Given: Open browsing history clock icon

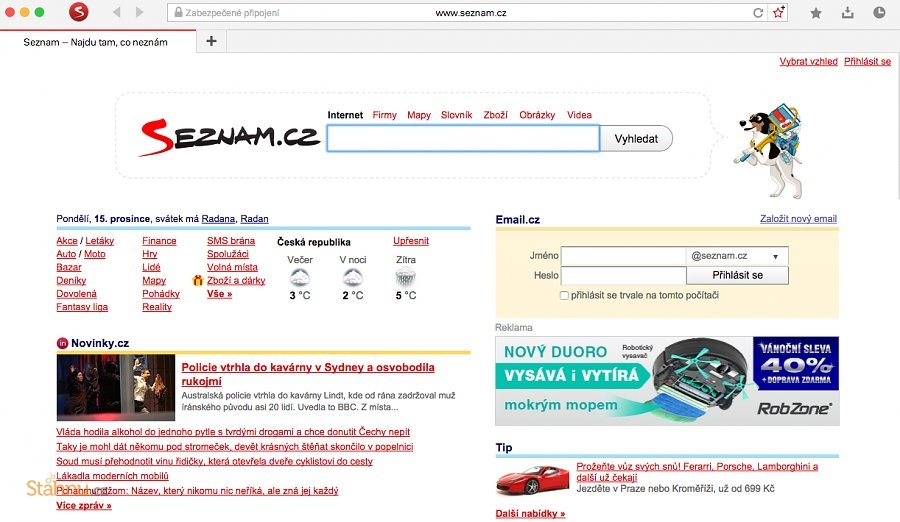Looking at the screenshot, I should (879, 12).
